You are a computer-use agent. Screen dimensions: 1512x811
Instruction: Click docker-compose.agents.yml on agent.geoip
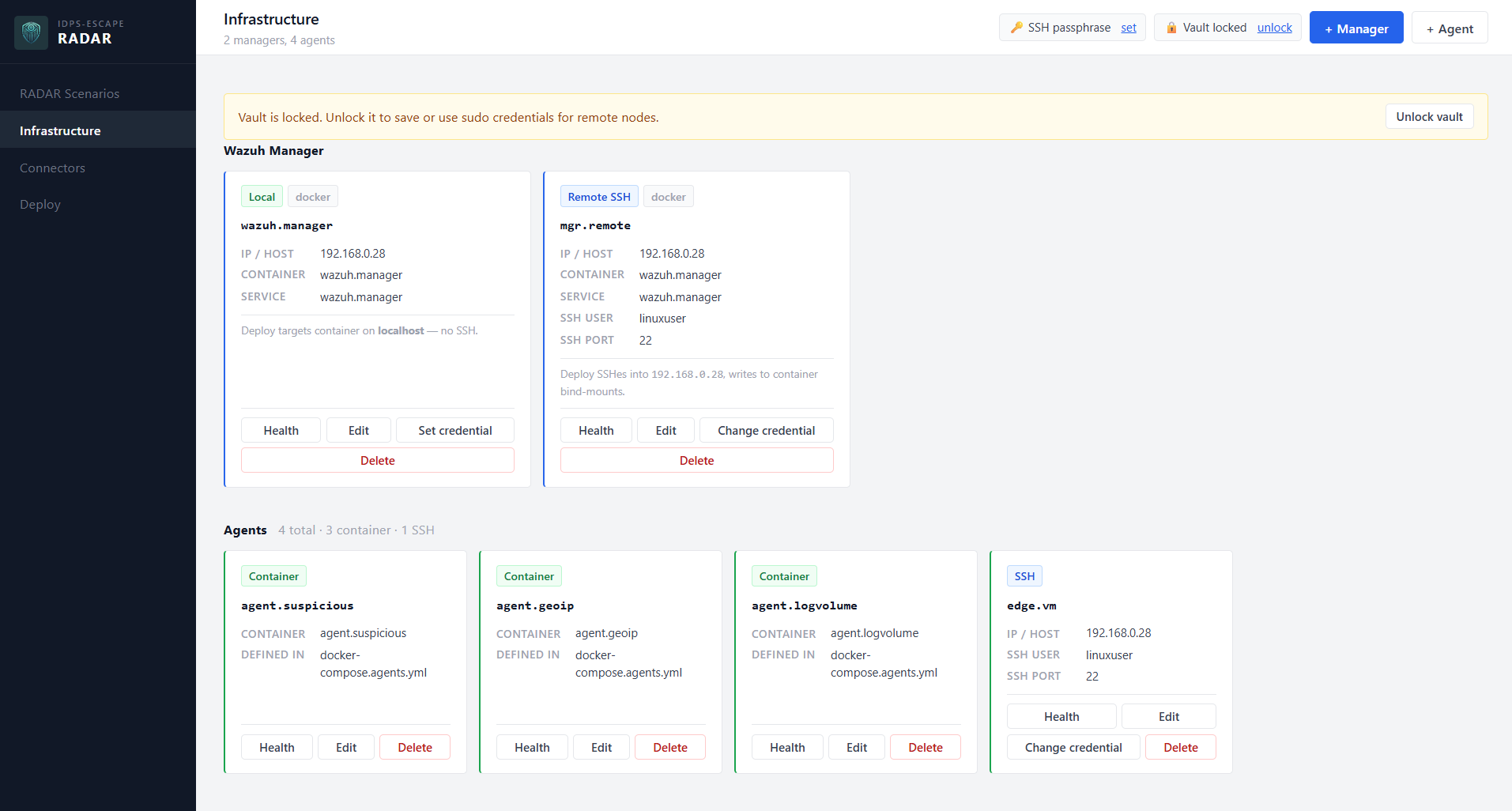628,663
